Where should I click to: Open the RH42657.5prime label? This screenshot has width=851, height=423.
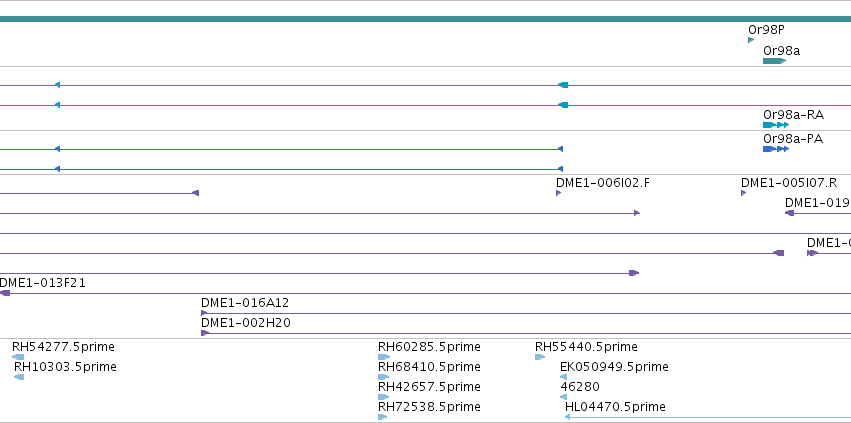429,387
